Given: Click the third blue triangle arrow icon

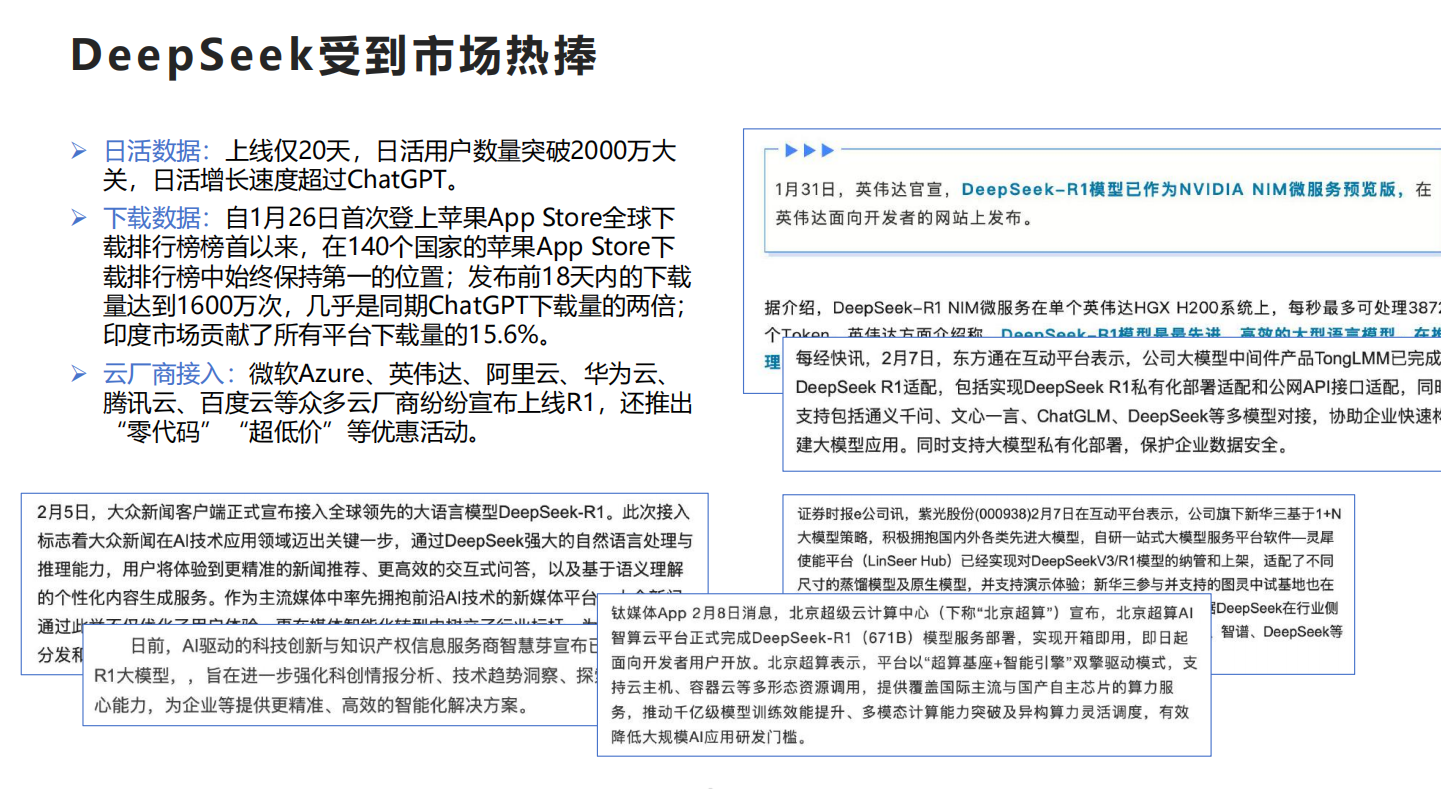Looking at the screenshot, I should pyautogui.click(x=827, y=150).
